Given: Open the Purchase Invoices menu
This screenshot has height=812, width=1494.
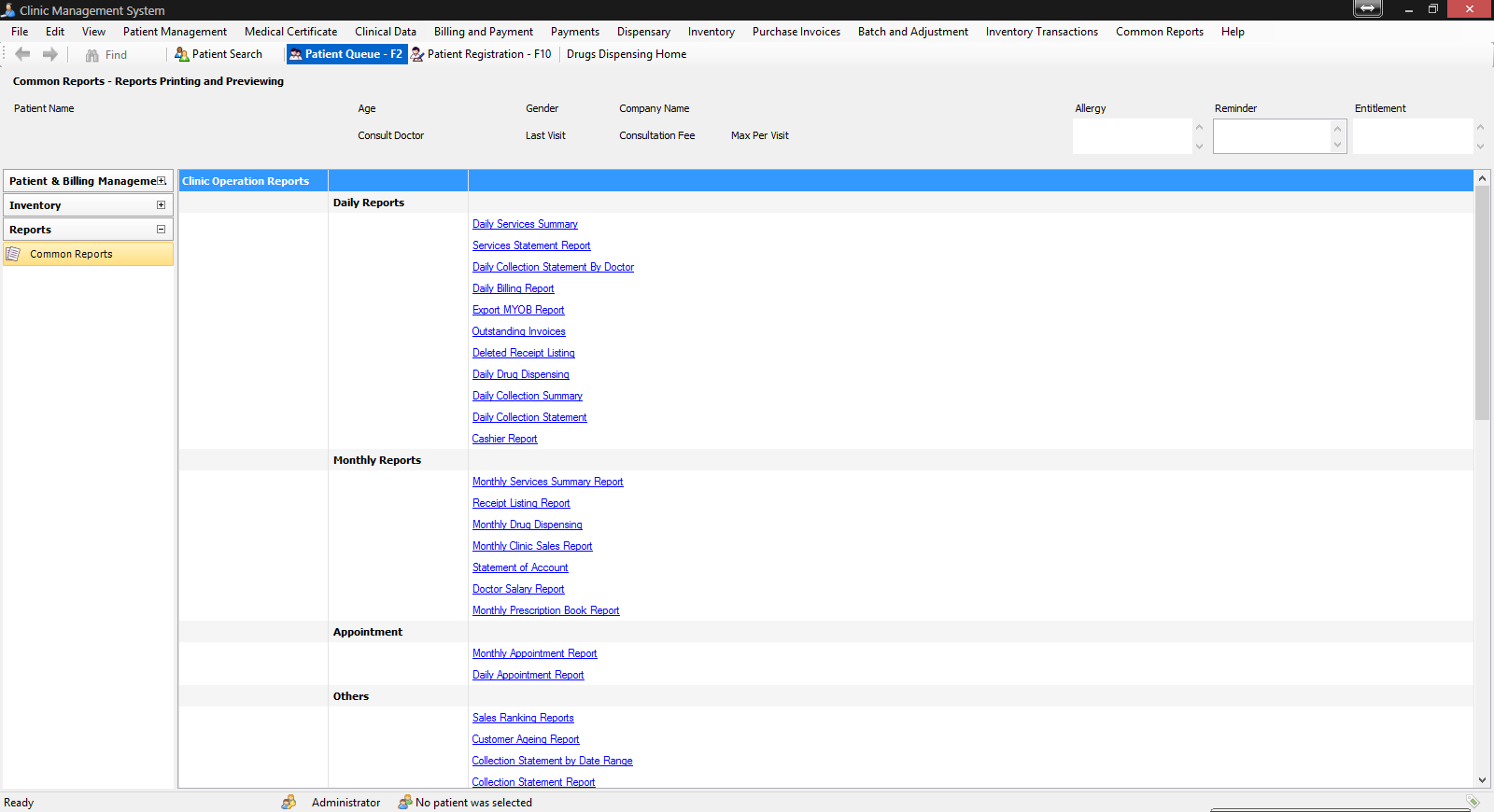Looking at the screenshot, I should 796,32.
